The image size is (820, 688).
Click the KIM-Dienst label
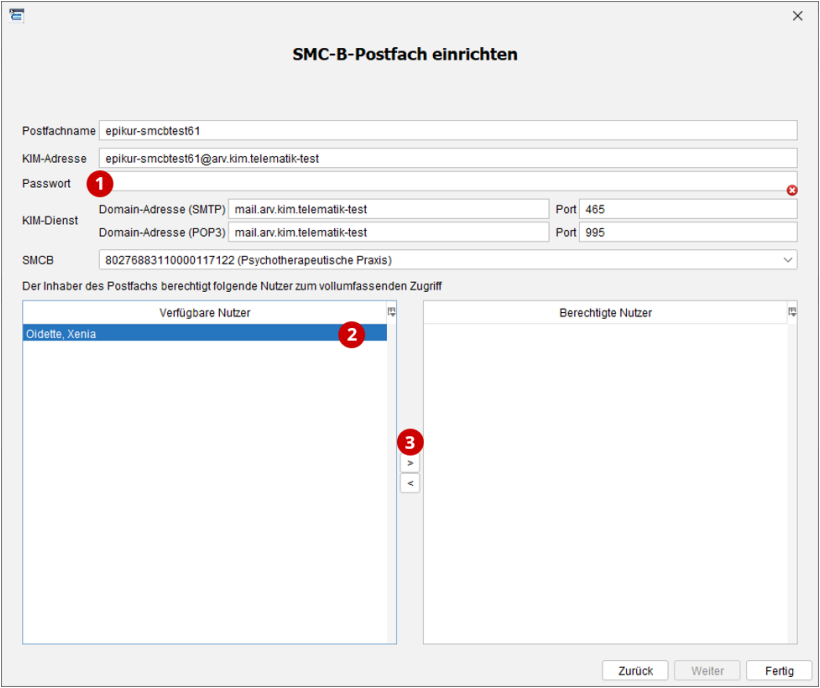pos(50,221)
